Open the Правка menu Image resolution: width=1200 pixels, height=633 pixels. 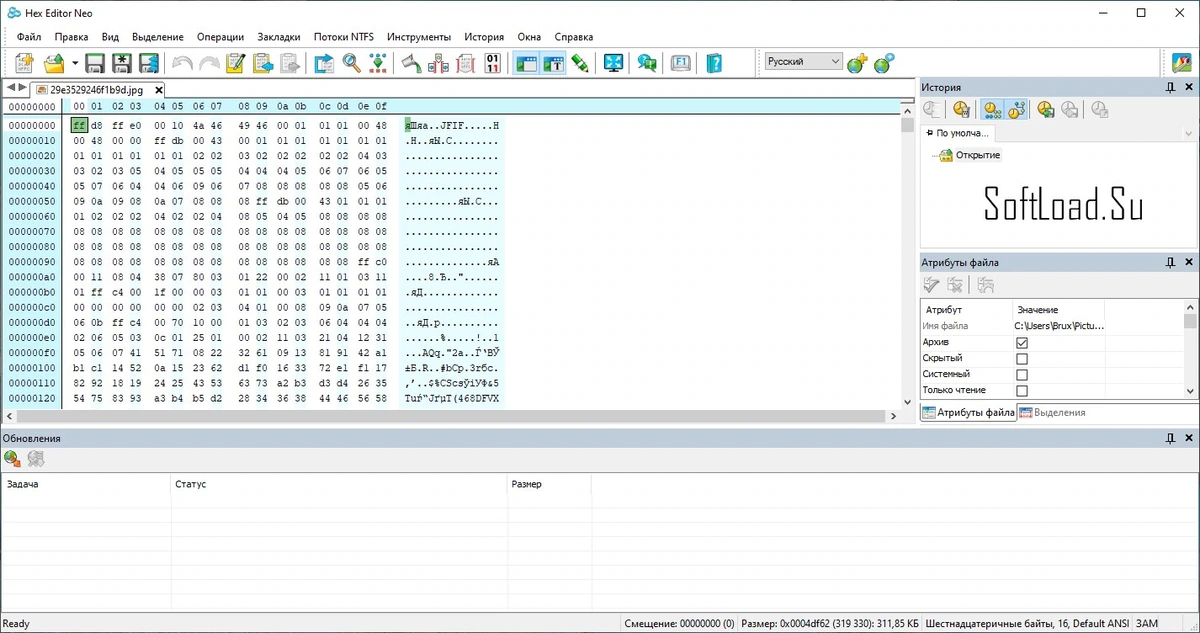[x=72, y=37]
